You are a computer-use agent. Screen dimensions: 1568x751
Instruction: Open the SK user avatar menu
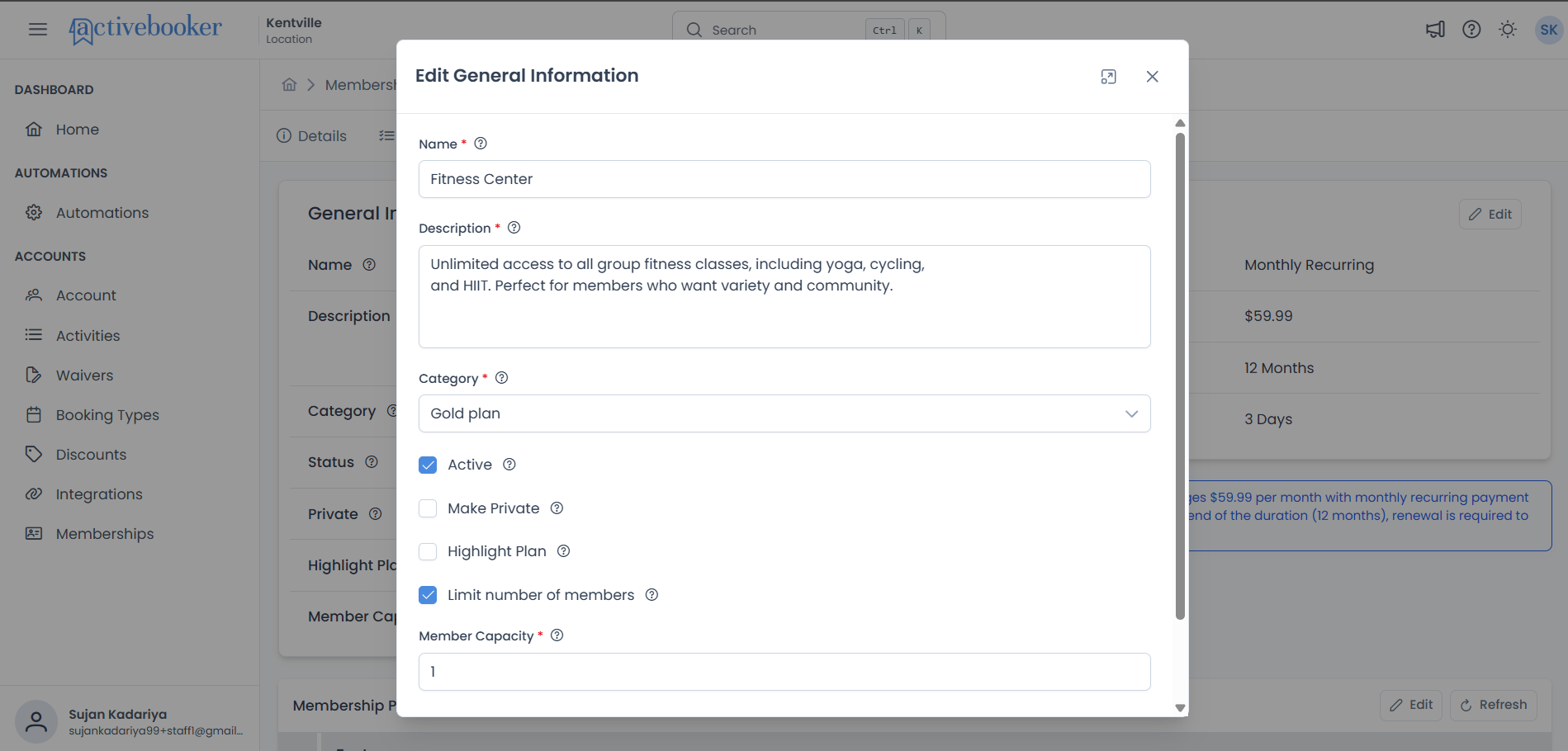click(1548, 30)
